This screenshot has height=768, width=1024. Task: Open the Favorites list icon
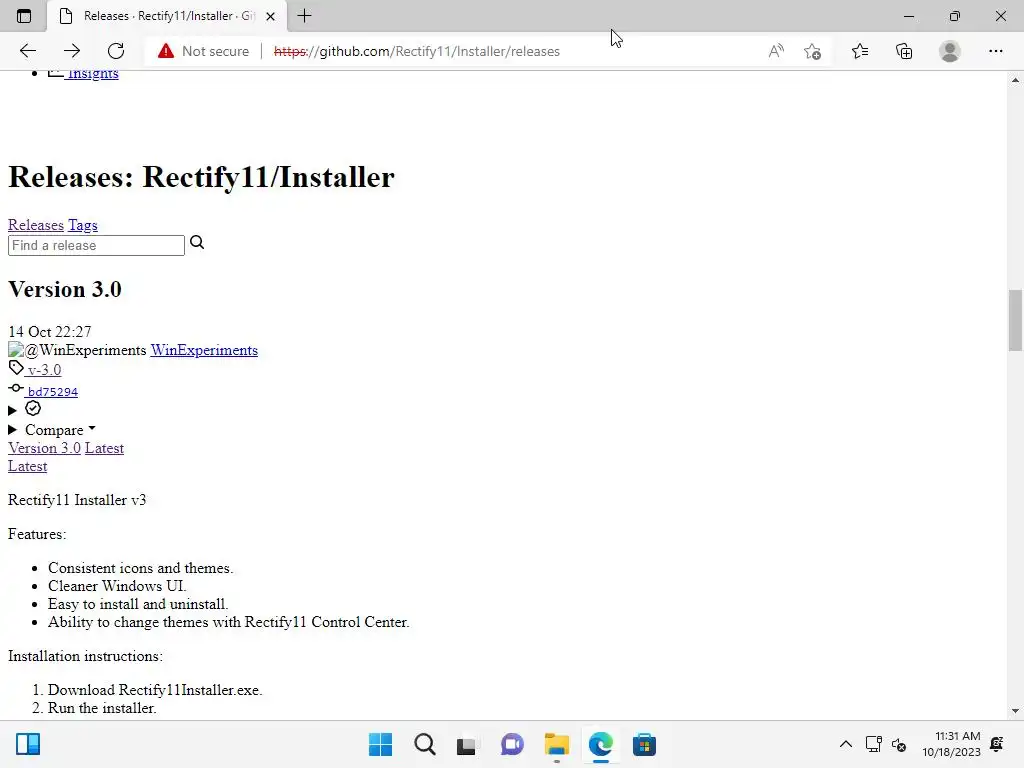click(860, 51)
